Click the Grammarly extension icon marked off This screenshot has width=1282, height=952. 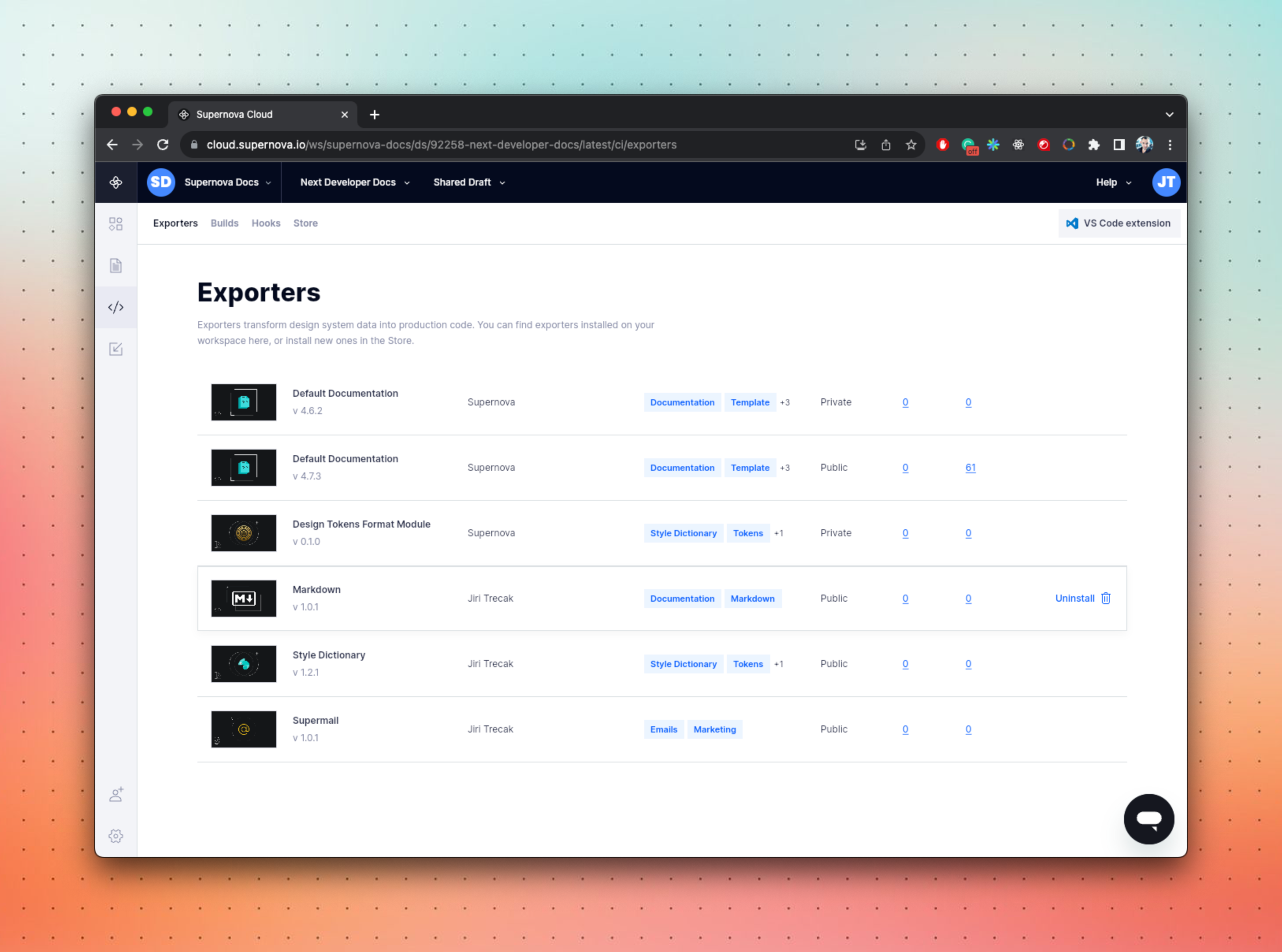click(x=968, y=146)
